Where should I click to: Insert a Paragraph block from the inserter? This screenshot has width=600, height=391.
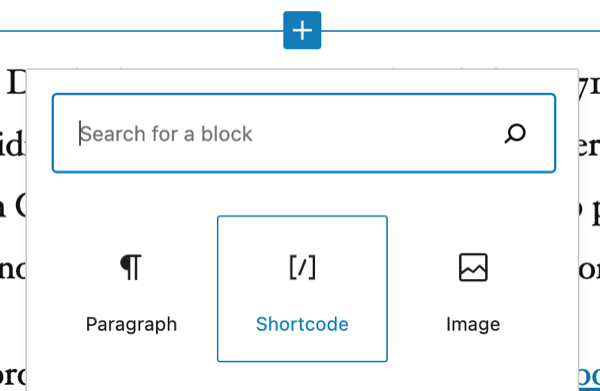(131, 288)
